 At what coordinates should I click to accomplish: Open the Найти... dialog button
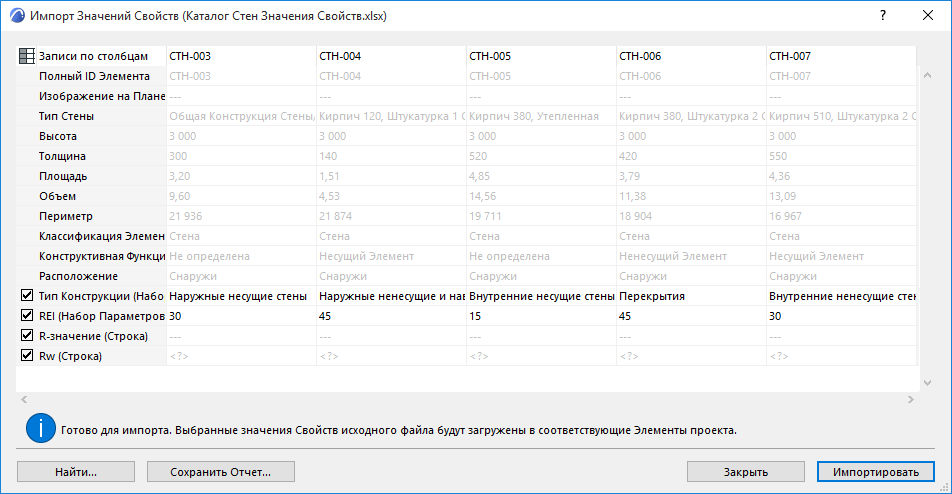[x=76, y=472]
